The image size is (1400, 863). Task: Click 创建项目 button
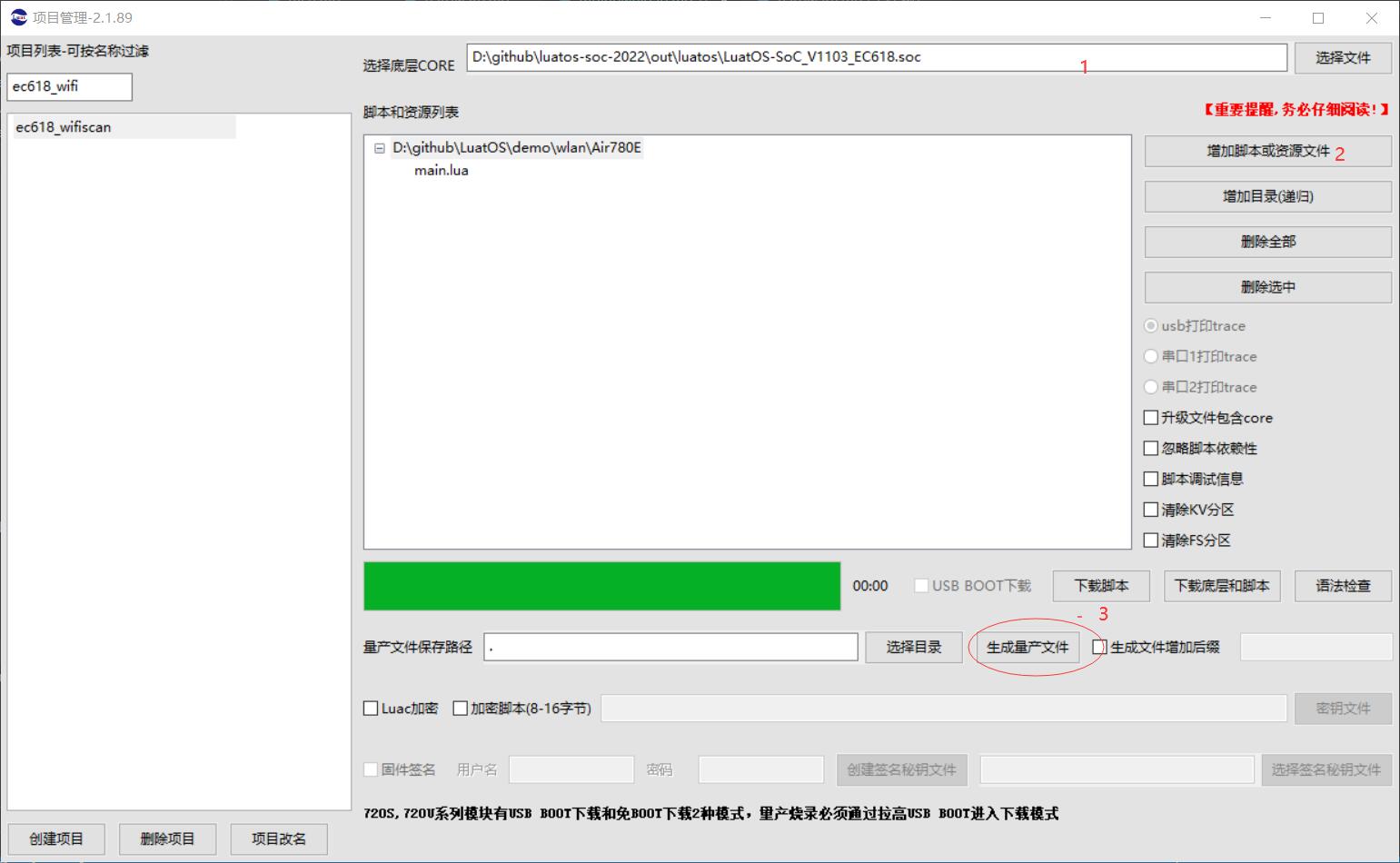point(56,838)
